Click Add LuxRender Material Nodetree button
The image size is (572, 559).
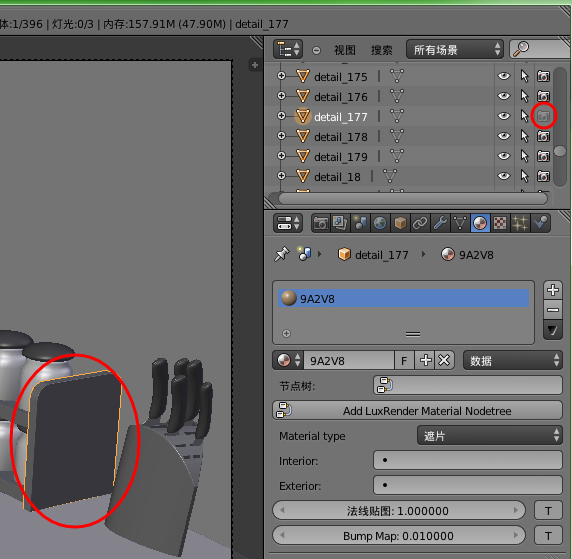418,410
